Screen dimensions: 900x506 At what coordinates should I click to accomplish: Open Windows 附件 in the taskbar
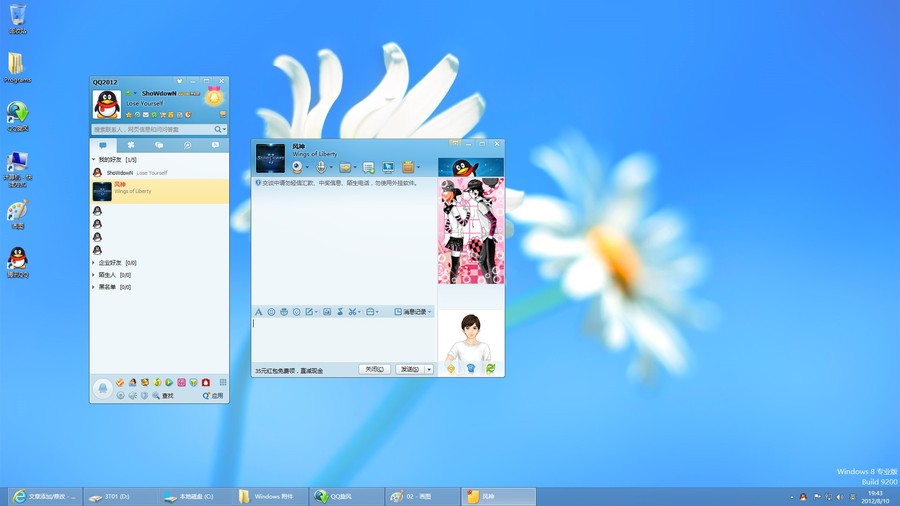[271, 496]
